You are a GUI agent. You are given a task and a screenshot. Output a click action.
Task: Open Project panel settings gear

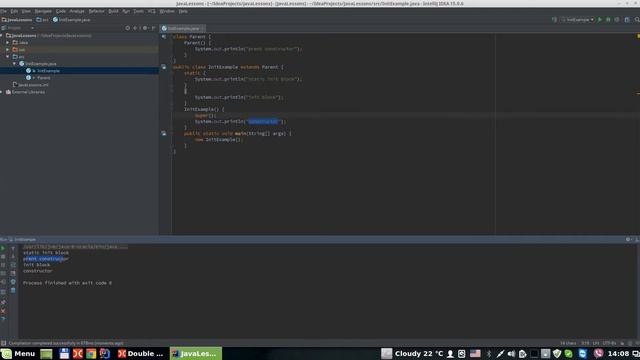pyautogui.click(x=145, y=28)
